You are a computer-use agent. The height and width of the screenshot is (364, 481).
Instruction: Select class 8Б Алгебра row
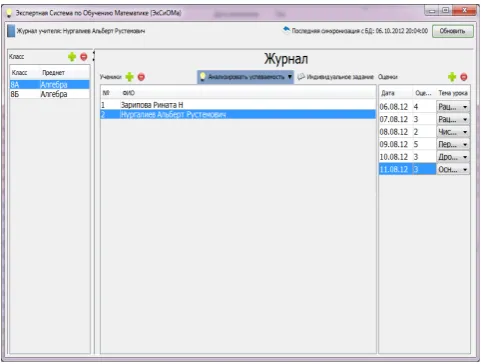(x=50, y=94)
